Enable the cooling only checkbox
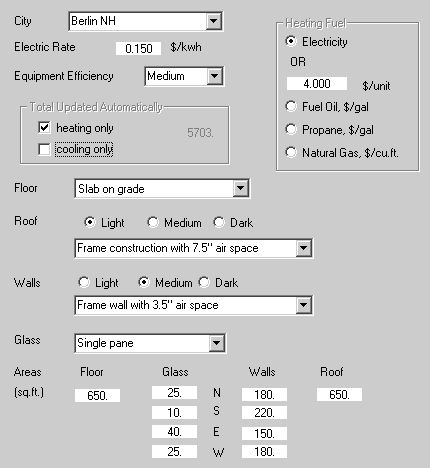The image size is (430, 468). click(x=44, y=149)
